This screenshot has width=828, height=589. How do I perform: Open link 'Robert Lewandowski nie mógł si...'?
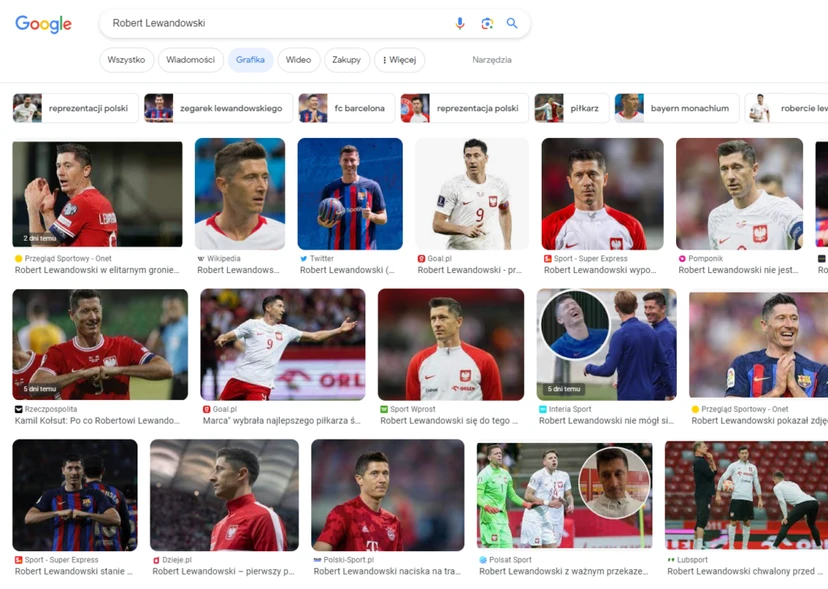point(606,420)
